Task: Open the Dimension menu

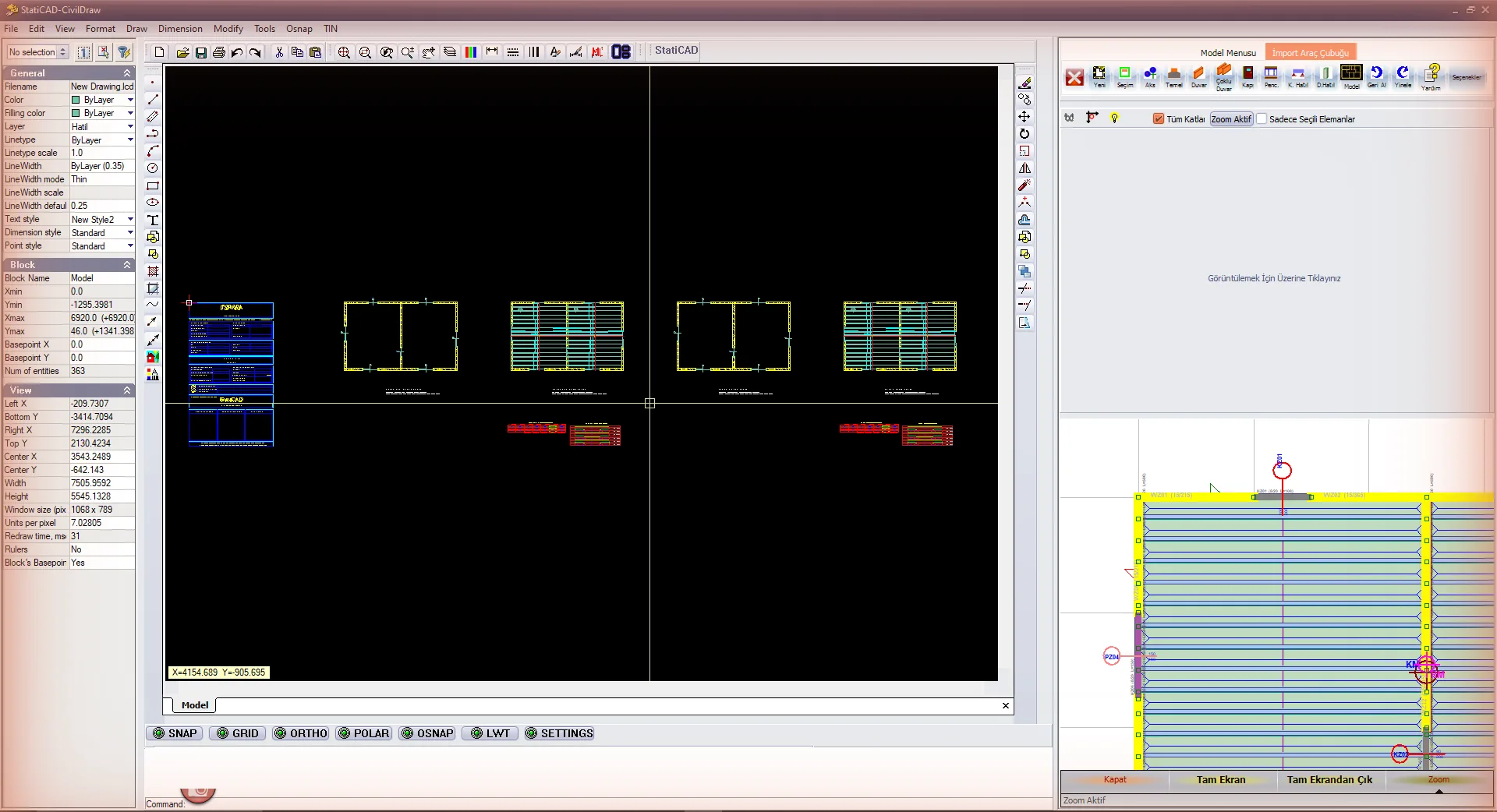Action: coord(180,29)
